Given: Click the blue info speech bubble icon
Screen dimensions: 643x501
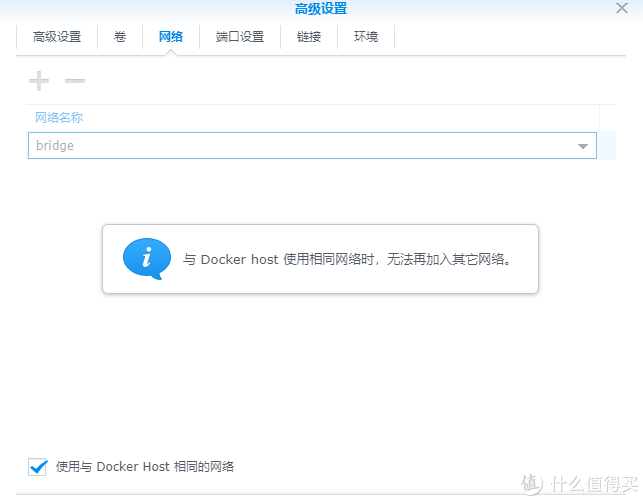Looking at the screenshot, I should [147, 259].
